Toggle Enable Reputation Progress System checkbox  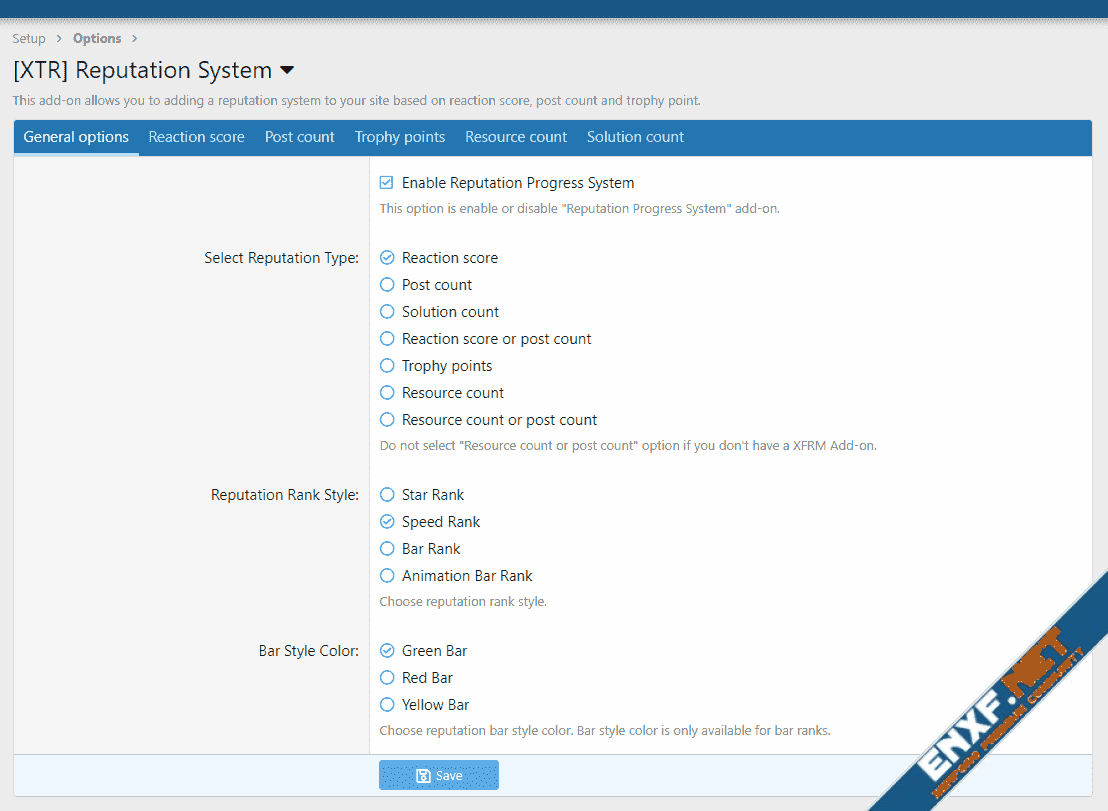[387, 183]
